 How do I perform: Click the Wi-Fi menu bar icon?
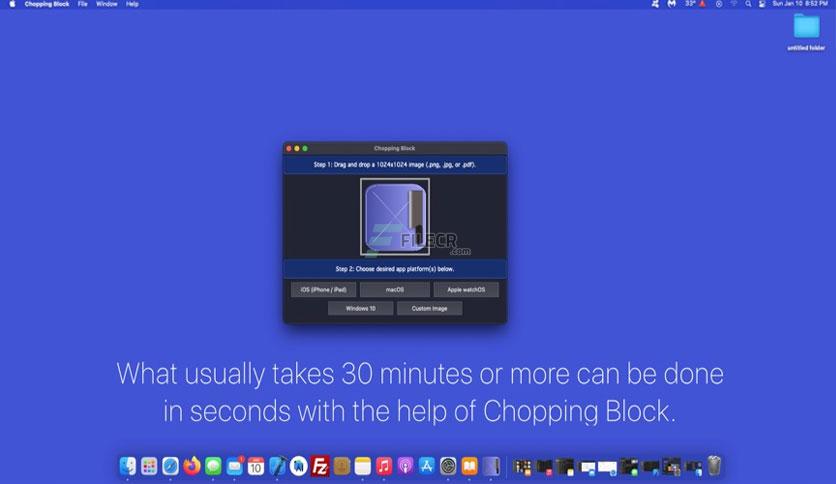point(734,4)
